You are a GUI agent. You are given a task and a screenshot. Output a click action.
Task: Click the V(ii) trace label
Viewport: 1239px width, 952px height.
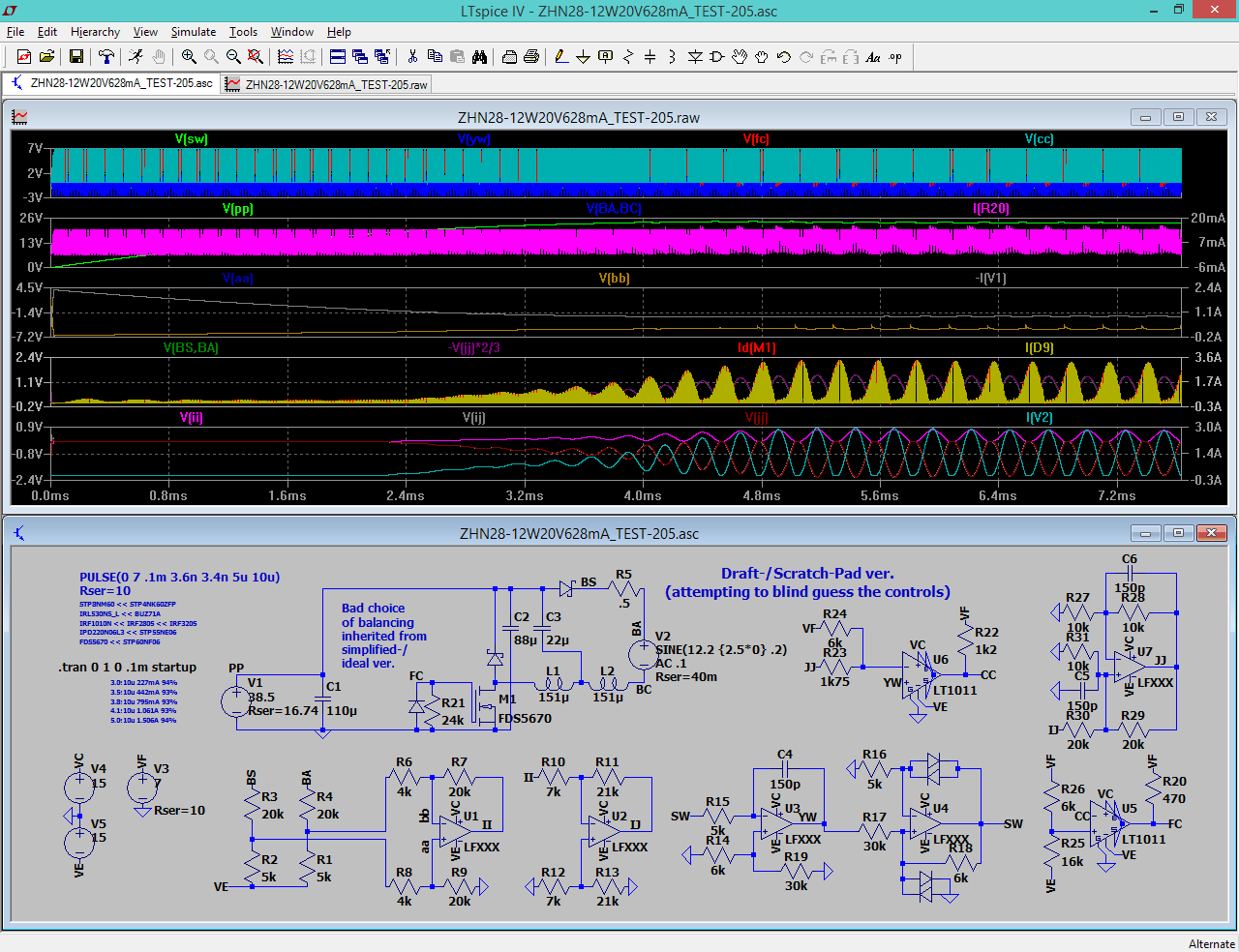[x=192, y=418]
